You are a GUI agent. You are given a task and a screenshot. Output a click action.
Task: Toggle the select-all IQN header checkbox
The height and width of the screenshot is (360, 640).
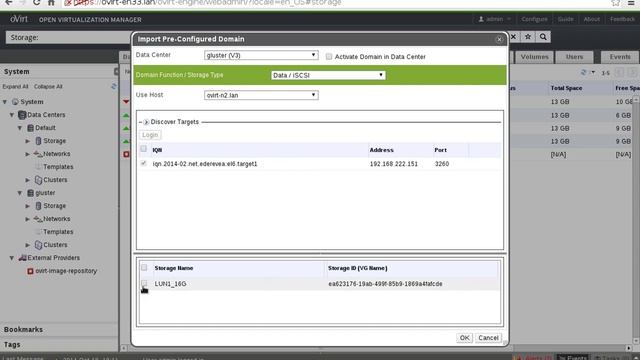point(143,149)
